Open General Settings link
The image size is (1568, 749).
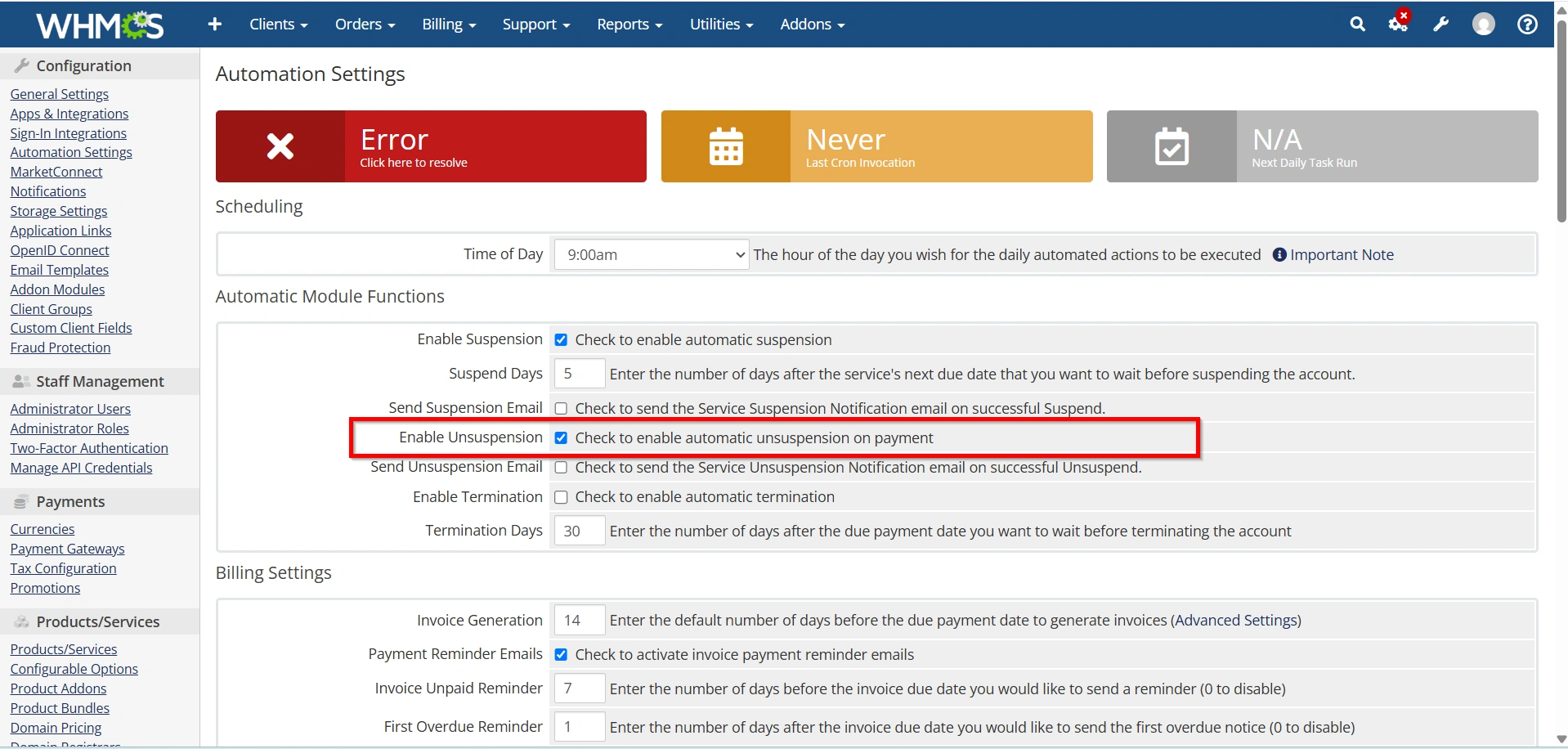[x=59, y=94]
